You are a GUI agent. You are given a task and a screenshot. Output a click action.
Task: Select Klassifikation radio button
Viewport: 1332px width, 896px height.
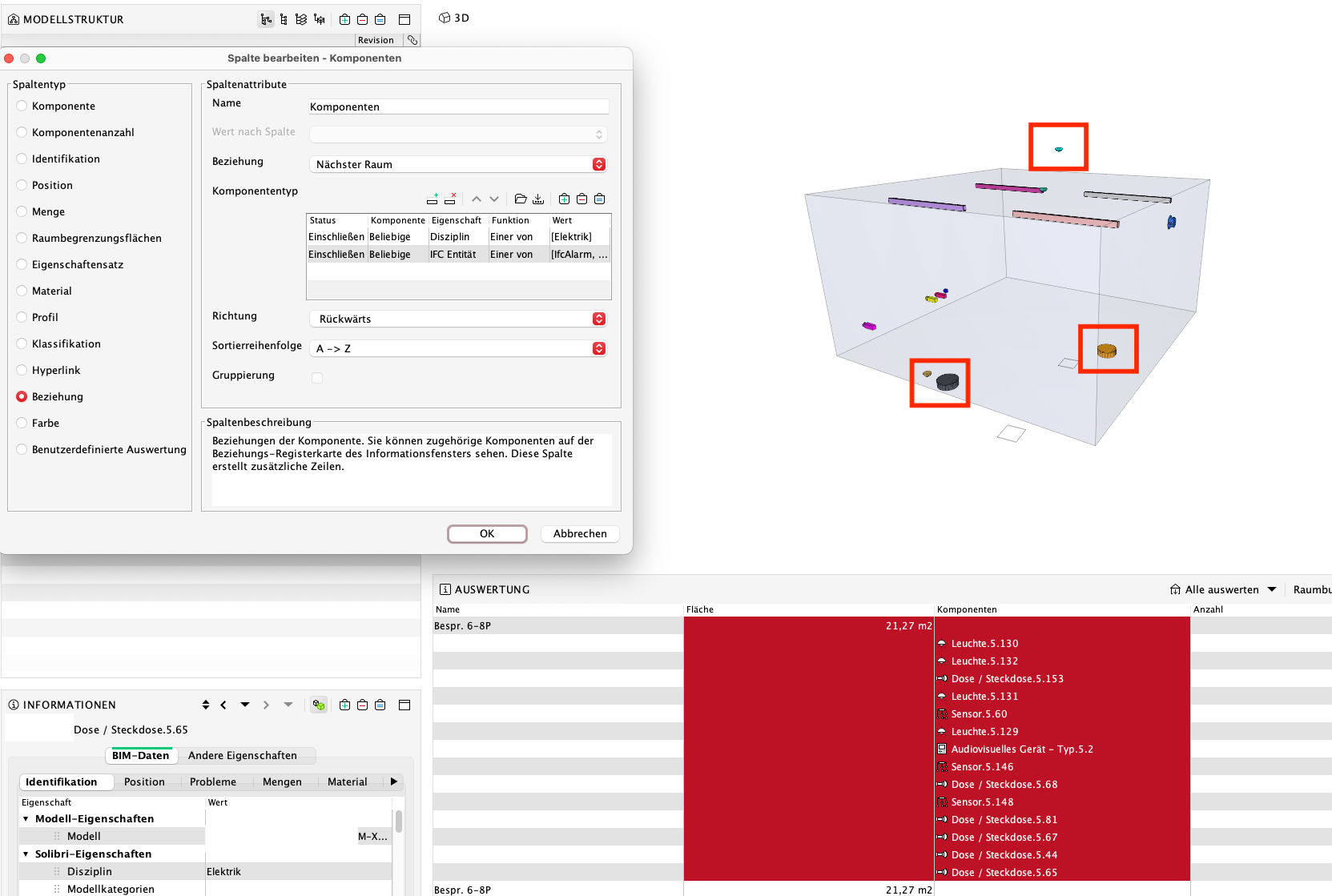click(22, 344)
